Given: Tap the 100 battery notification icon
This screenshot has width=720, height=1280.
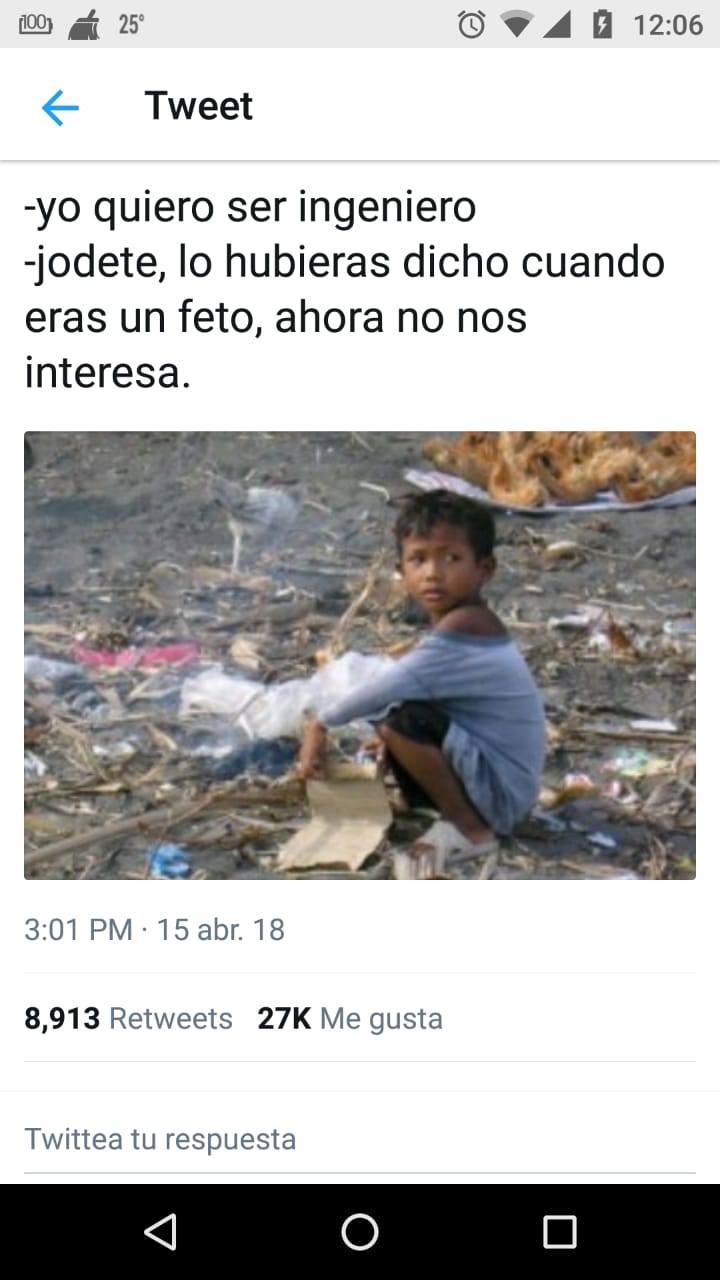Looking at the screenshot, I should 36,24.
